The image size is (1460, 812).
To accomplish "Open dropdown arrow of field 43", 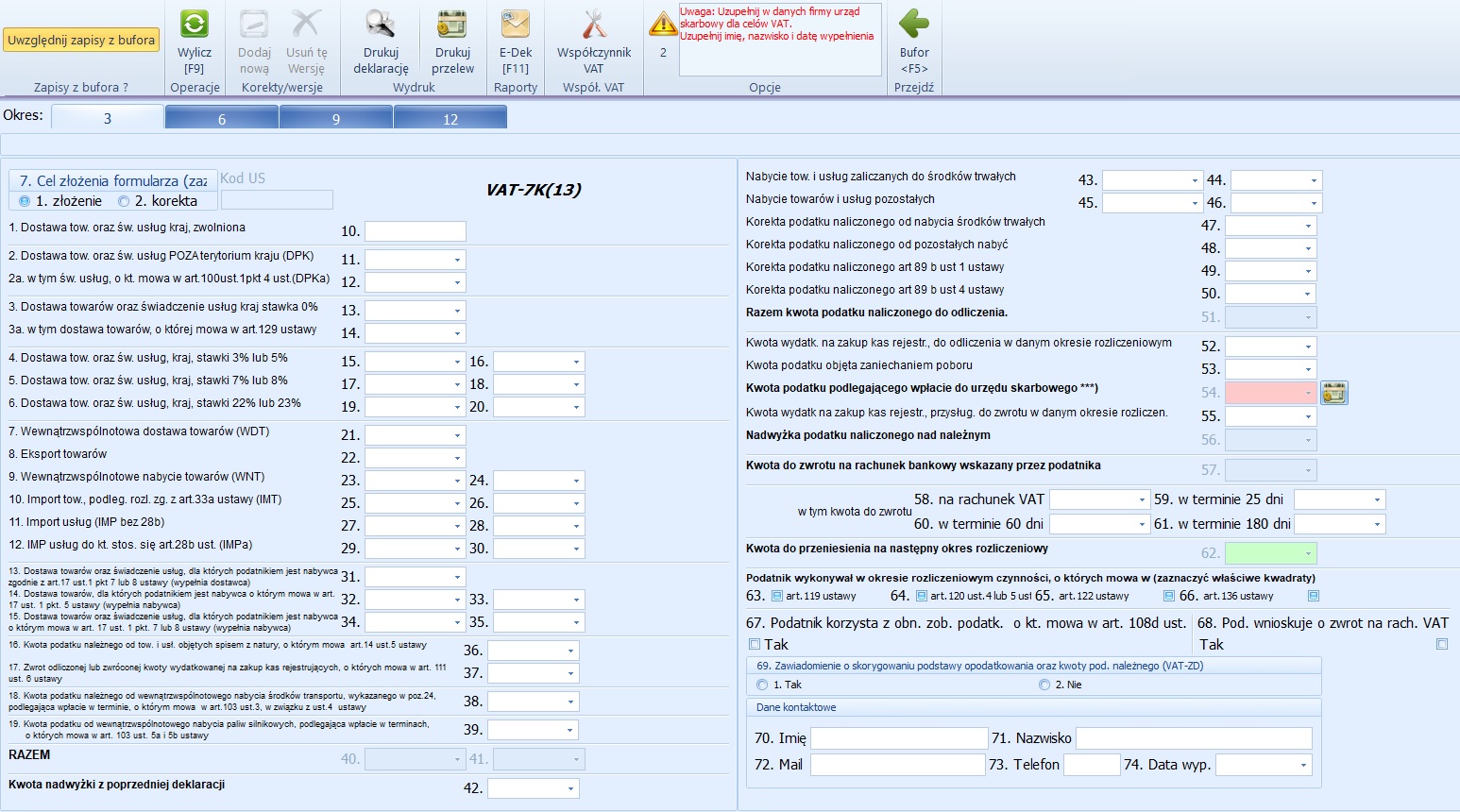I will click(1195, 180).
